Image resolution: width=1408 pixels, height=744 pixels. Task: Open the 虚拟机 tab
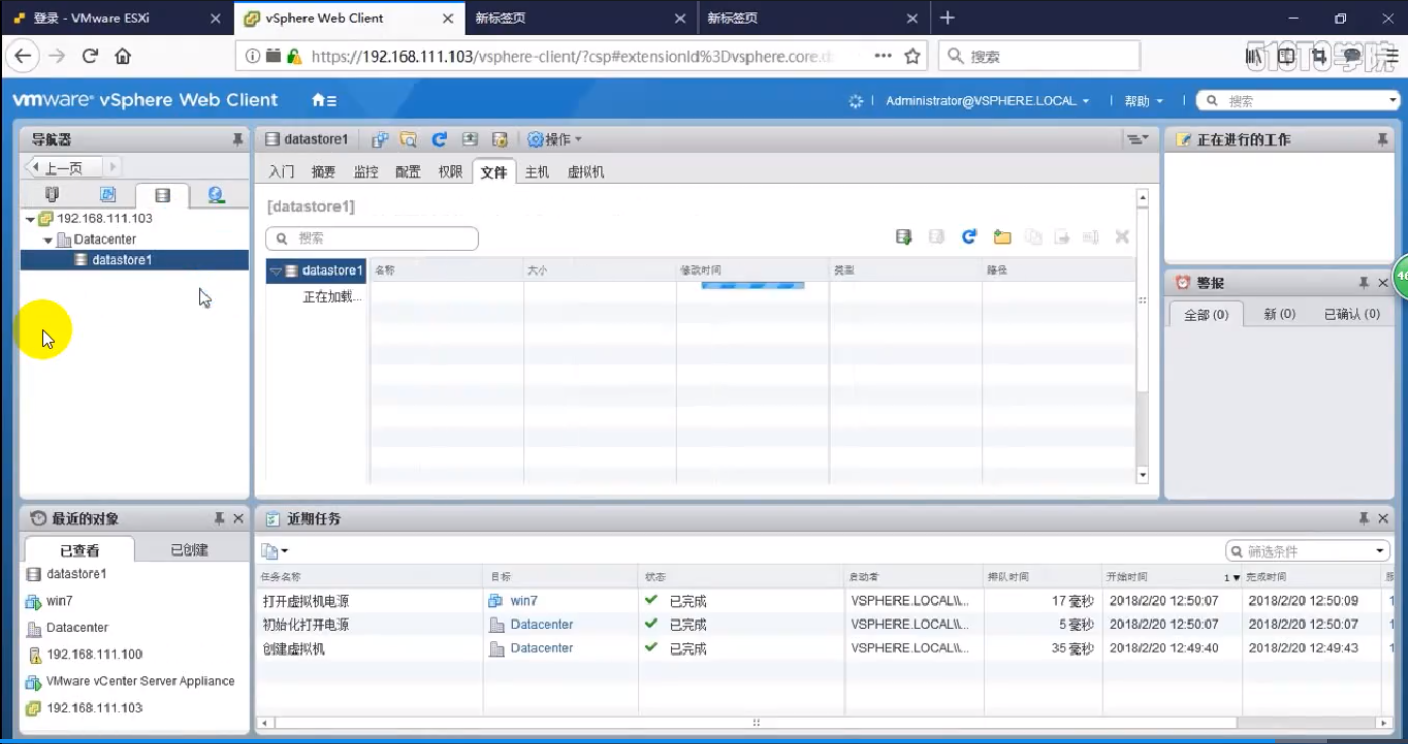click(585, 172)
